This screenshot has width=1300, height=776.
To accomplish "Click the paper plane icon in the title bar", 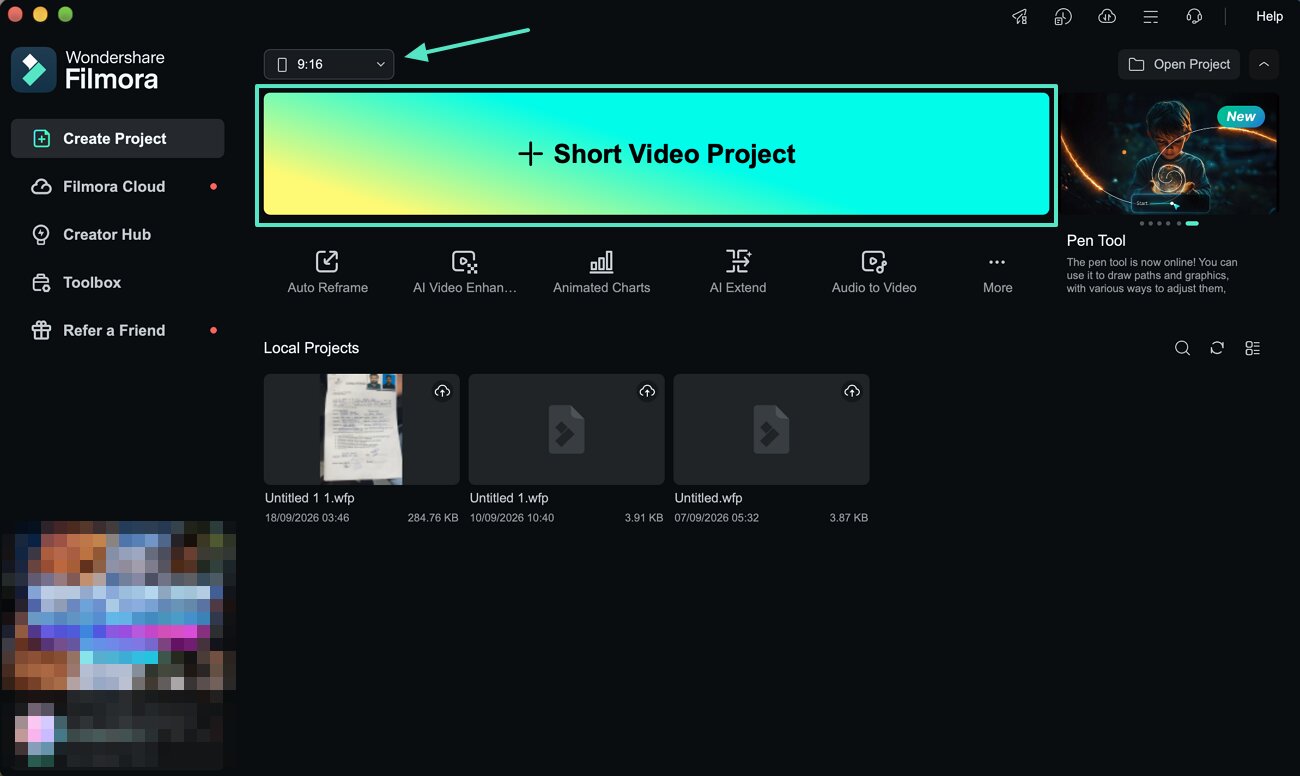I will point(1019,16).
